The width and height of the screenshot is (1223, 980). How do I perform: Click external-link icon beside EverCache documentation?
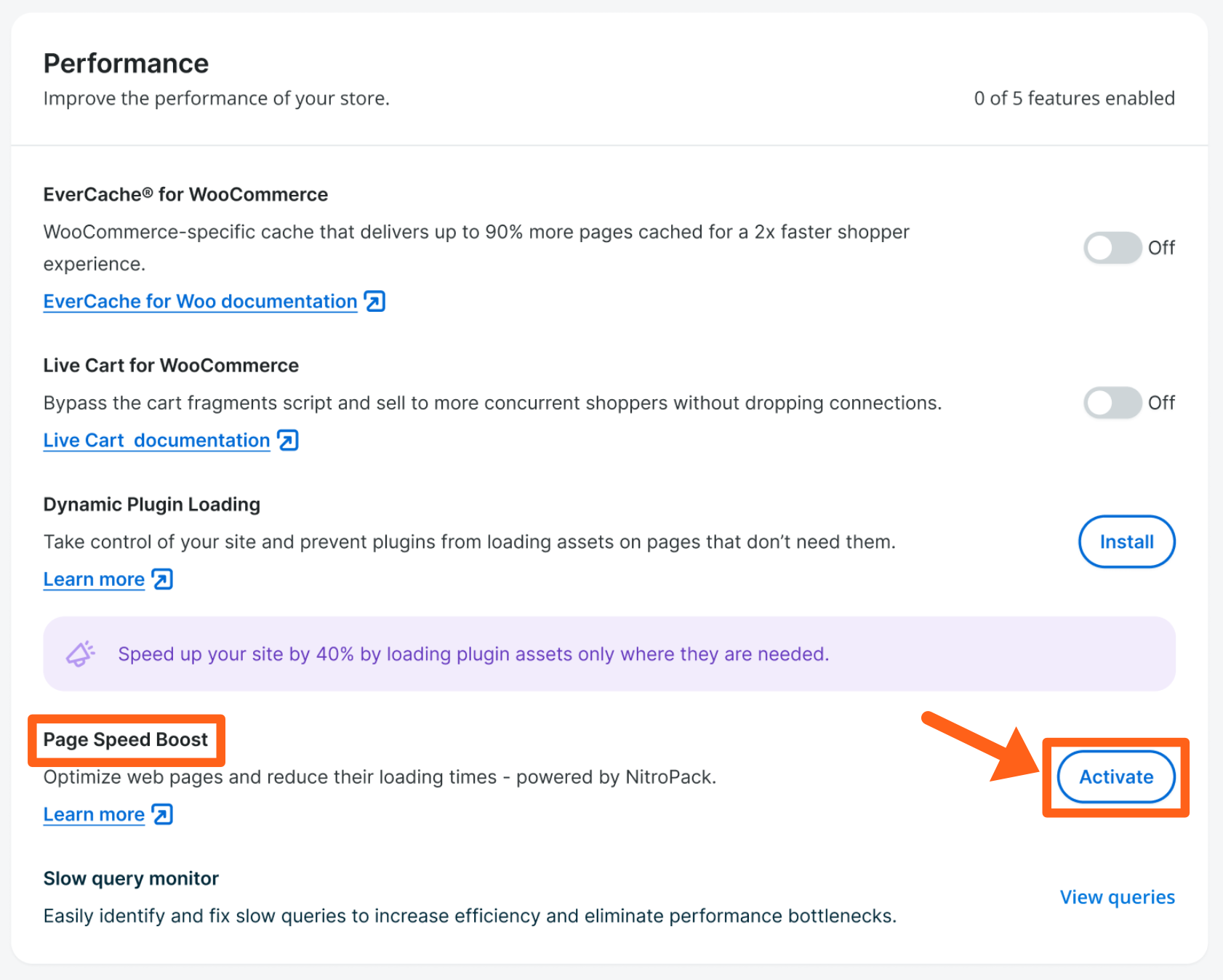[x=375, y=301]
